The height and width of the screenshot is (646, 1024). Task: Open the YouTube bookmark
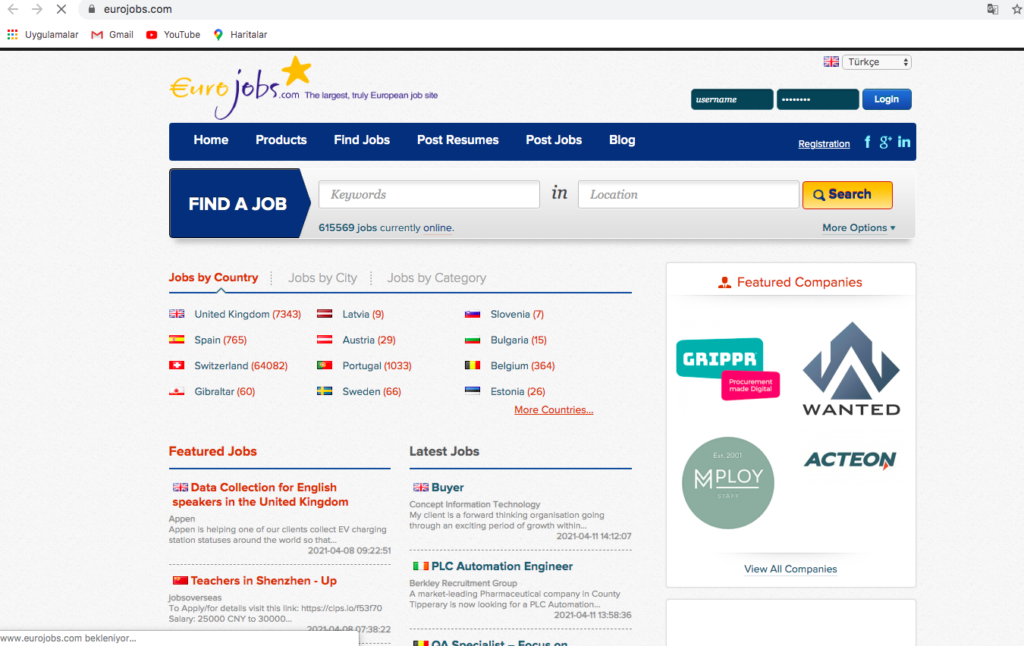[x=173, y=34]
